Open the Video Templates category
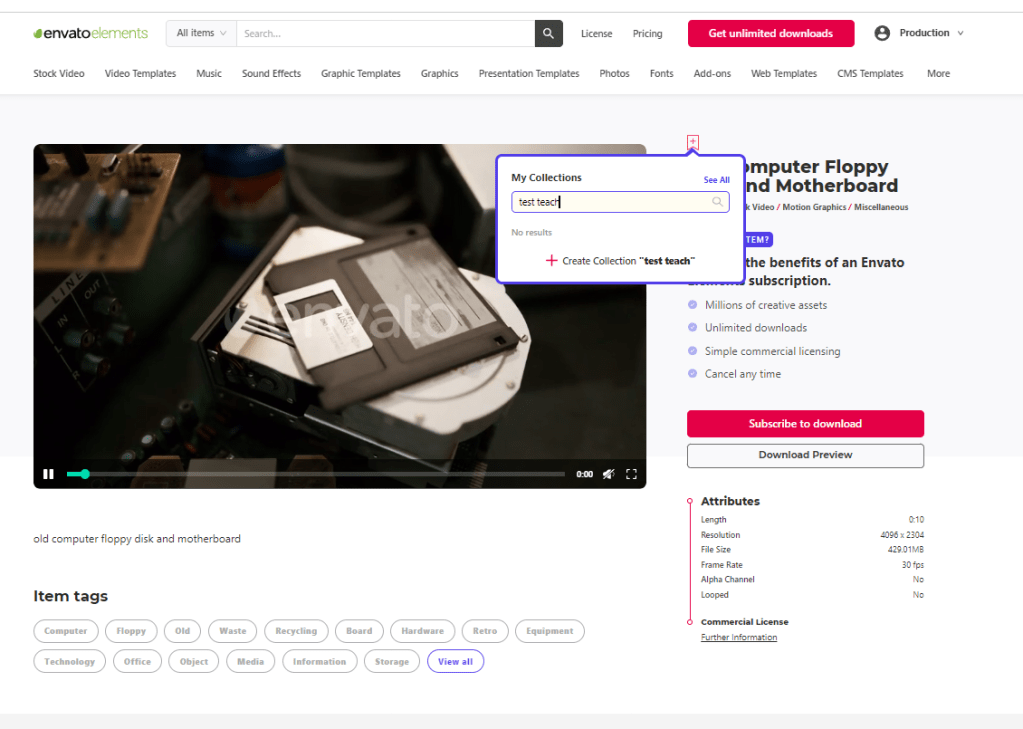 [x=140, y=74]
